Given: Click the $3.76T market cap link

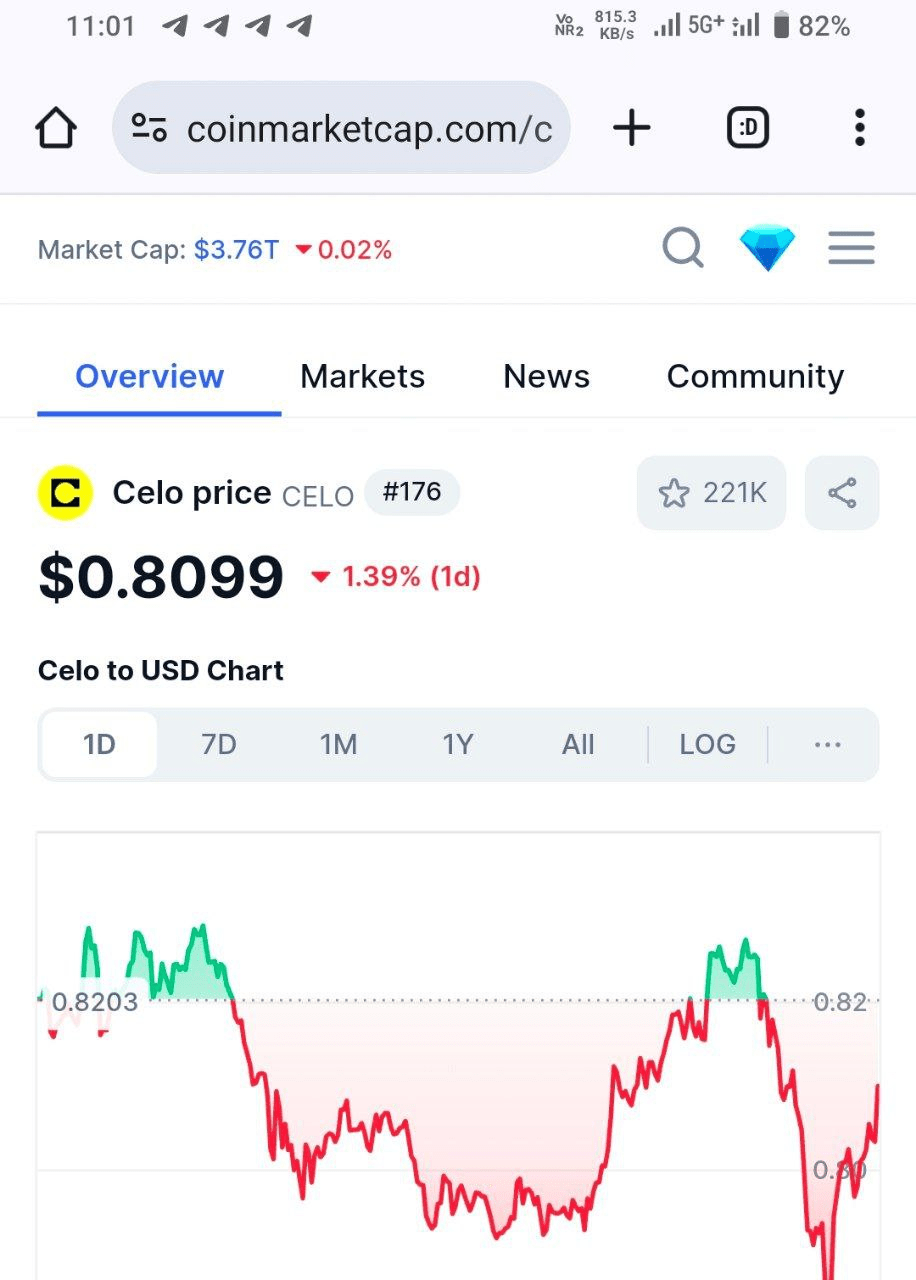Looking at the screenshot, I should [x=237, y=249].
